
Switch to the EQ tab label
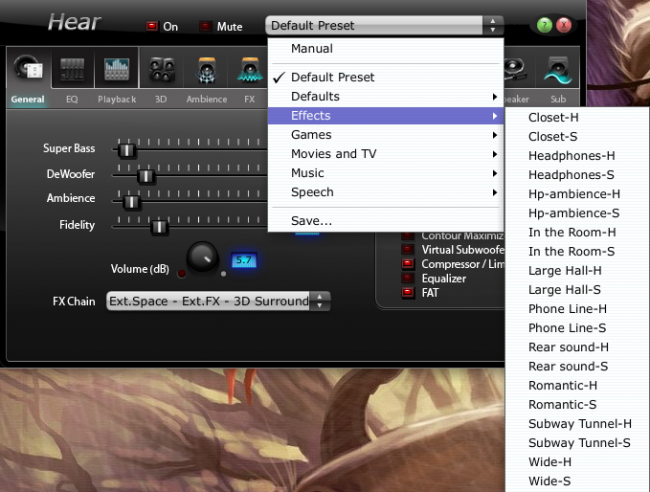click(72, 99)
